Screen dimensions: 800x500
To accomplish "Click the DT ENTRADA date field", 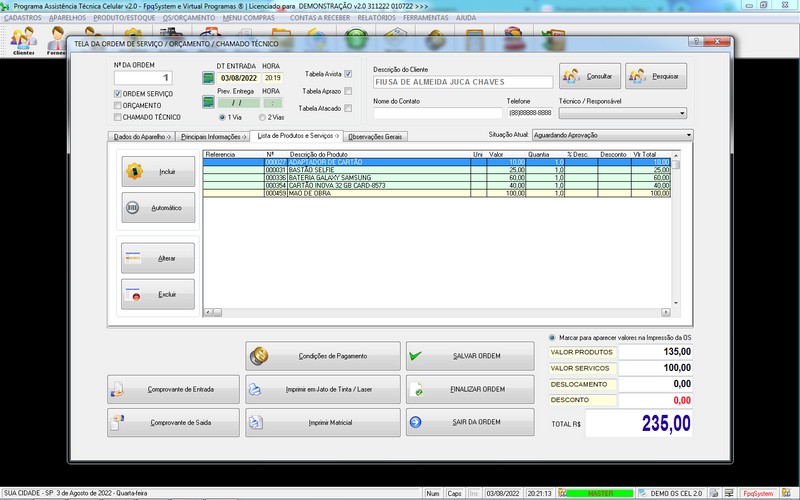I will pos(239,78).
